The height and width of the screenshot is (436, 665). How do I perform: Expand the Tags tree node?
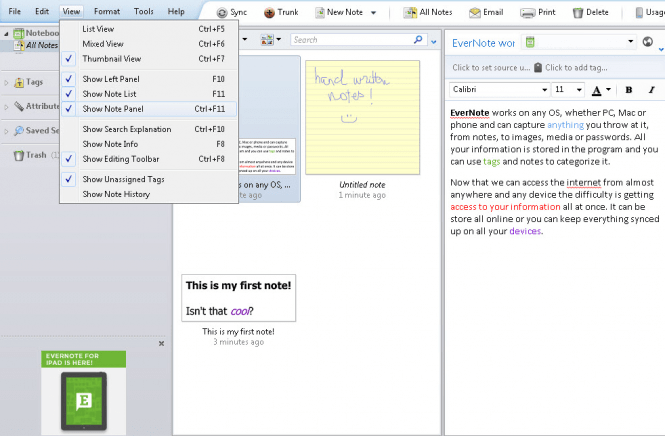[x=6, y=83]
